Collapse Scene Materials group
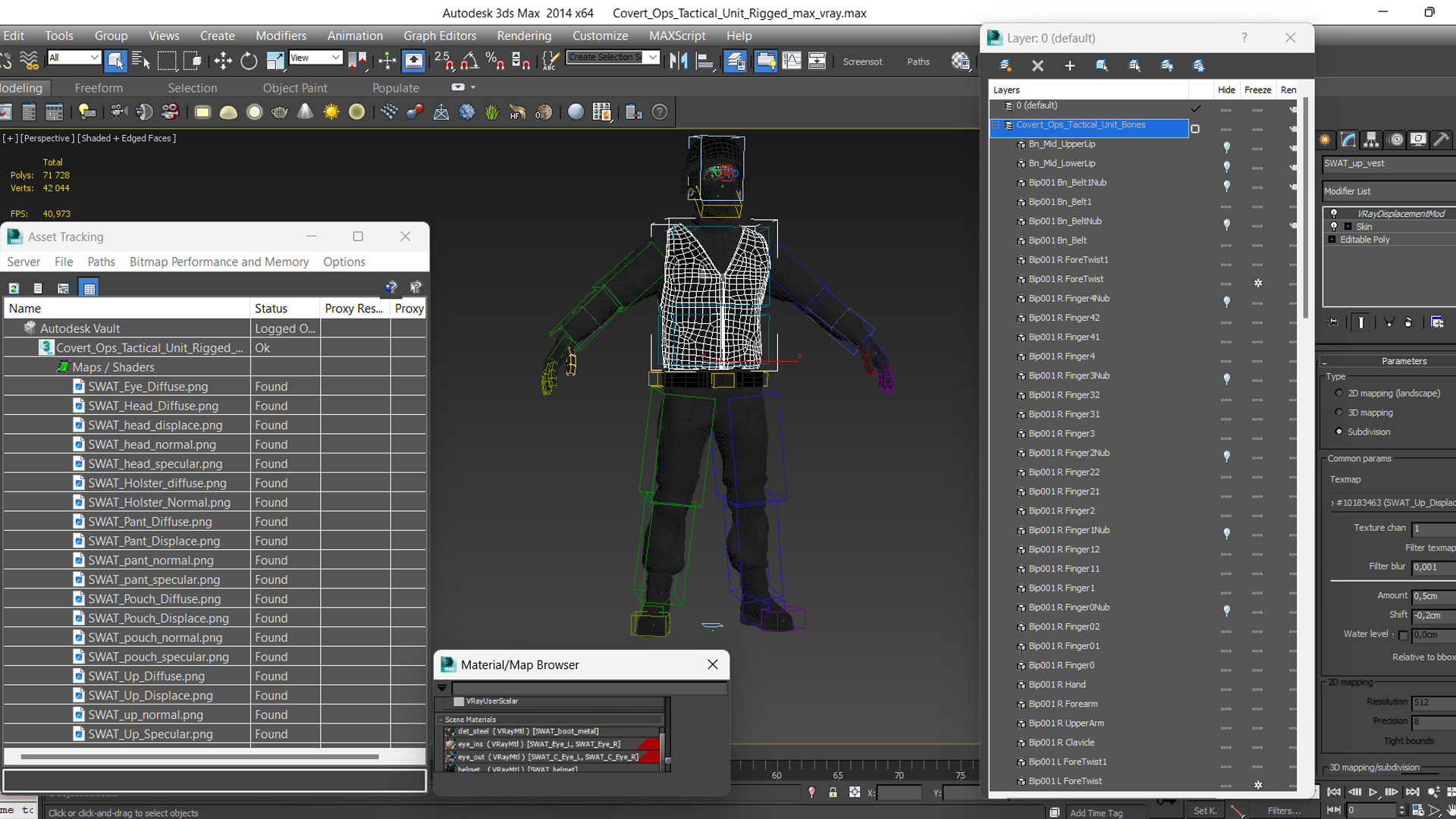This screenshot has width=1456, height=819. tap(441, 720)
